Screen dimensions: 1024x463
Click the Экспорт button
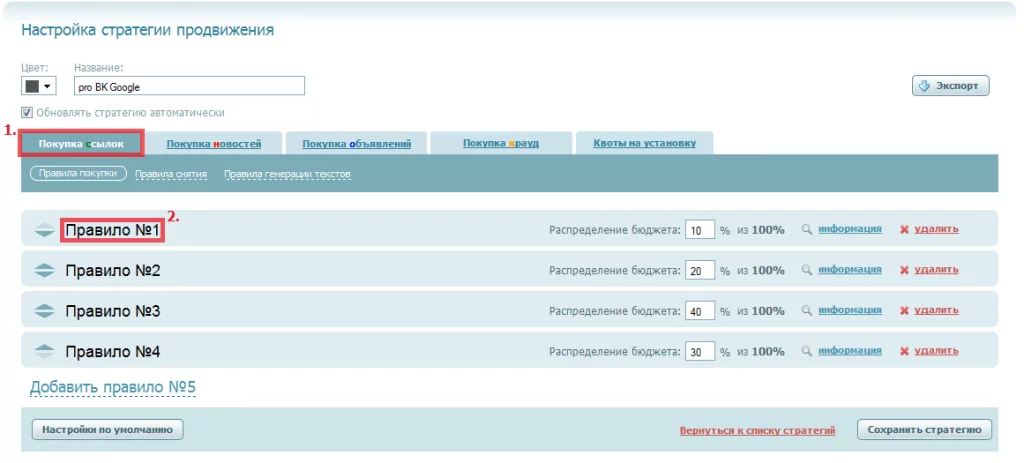point(950,86)
